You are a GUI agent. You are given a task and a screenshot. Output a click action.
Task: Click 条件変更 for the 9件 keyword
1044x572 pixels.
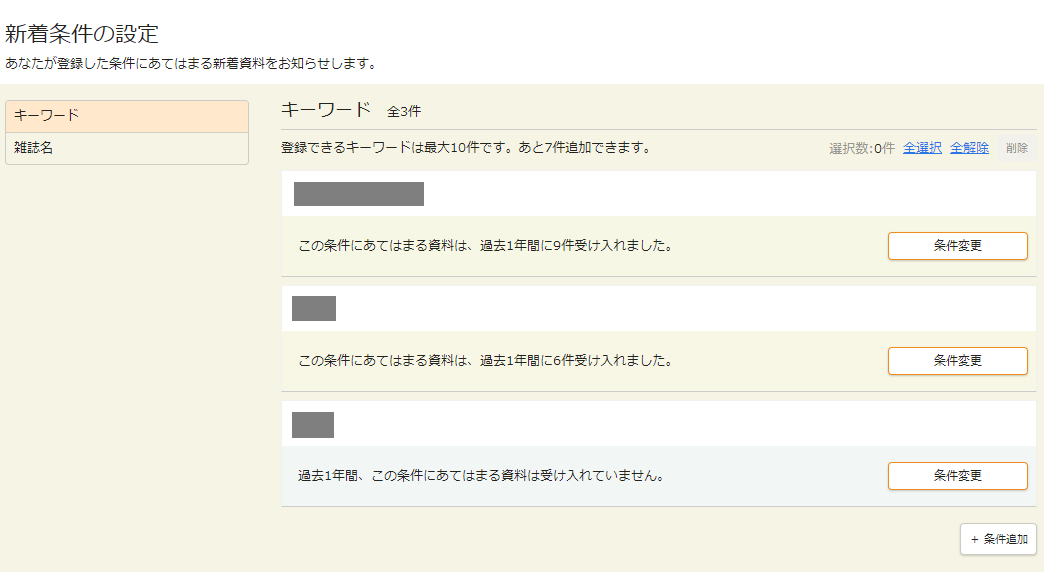[957, 246]
